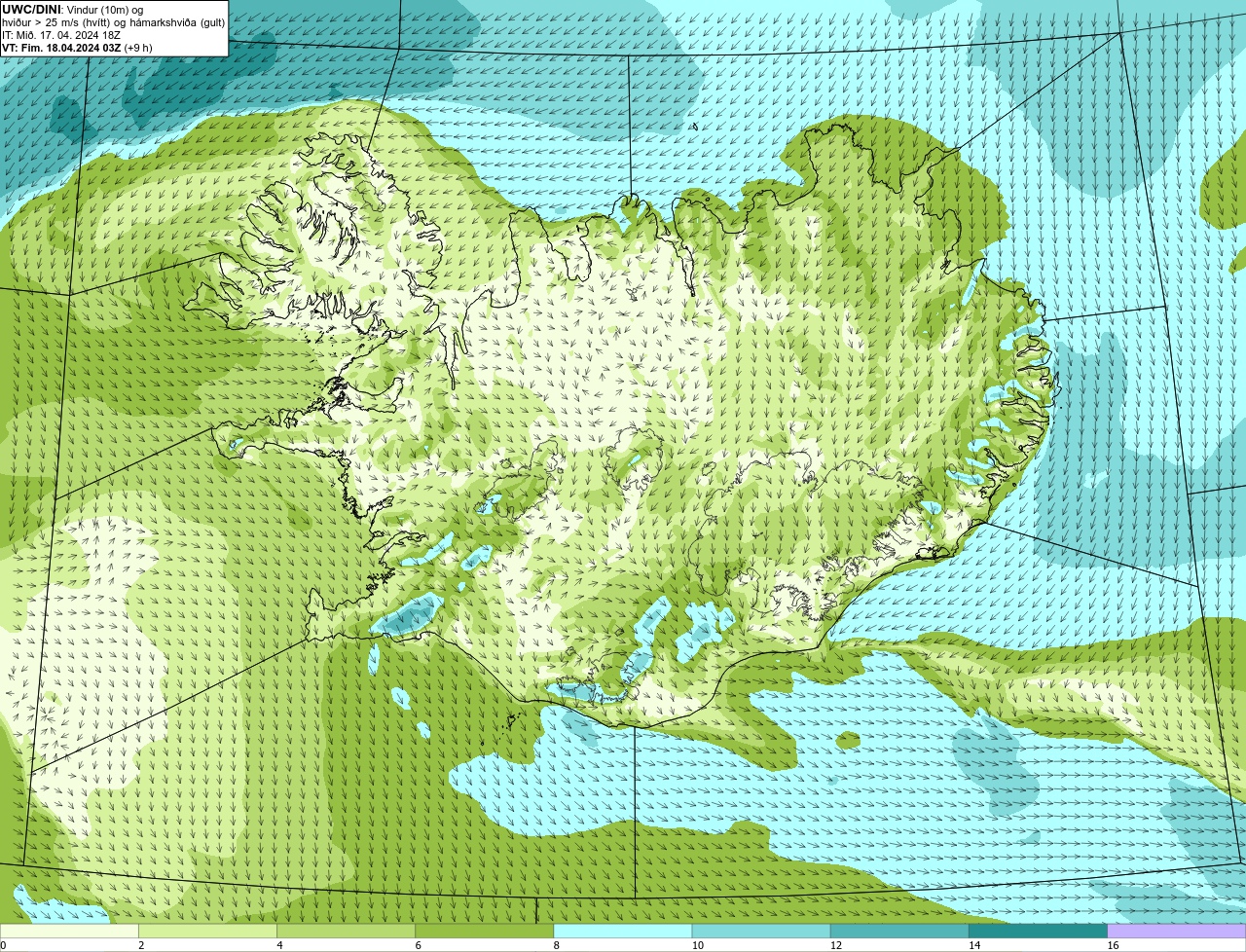Click the 'IT: Mið. 17. 04. 2024 18Z' line
1246x952 pixels.
61,34
